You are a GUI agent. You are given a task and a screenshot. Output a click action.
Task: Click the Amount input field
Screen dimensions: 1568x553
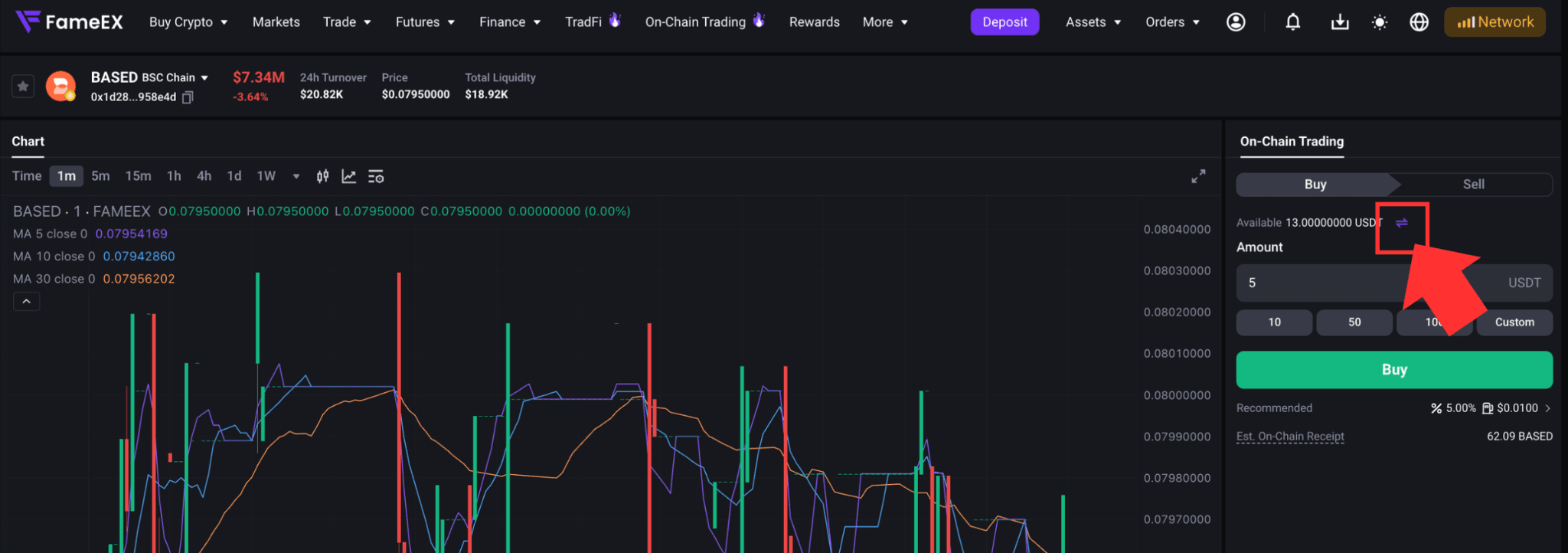(x=1394, y=283)
